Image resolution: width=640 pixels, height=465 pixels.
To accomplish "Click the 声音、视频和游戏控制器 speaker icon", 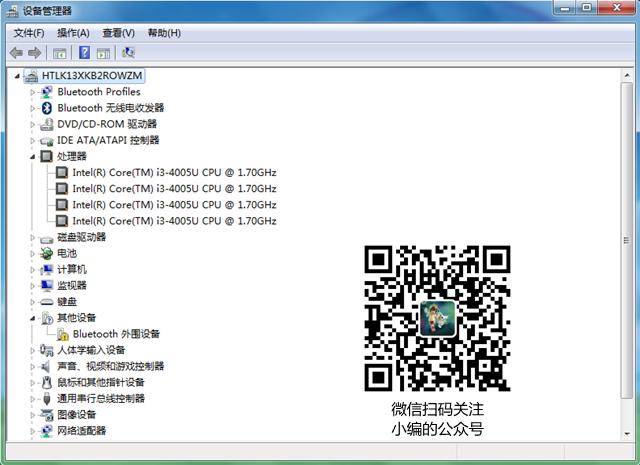I will click(x=47, y=366).
